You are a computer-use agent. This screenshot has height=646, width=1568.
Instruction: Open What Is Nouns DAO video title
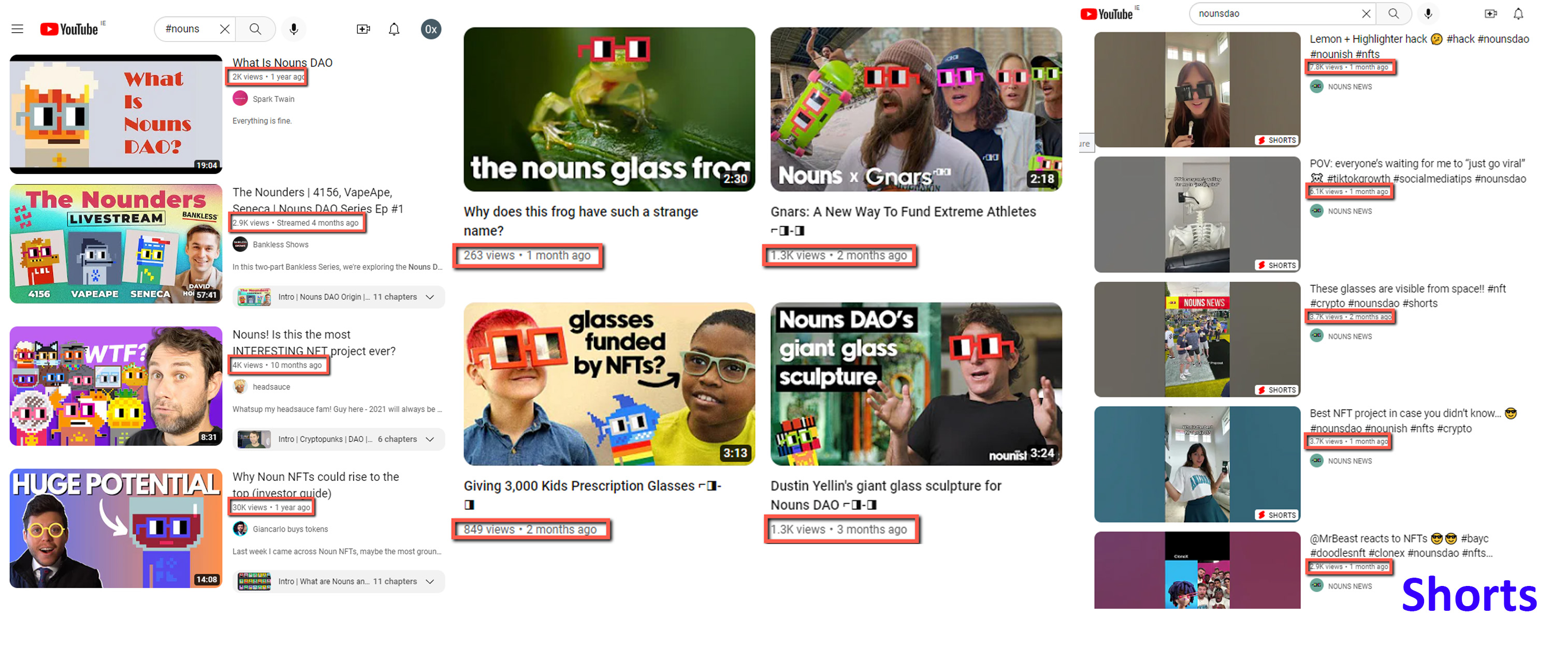point(282,62)
